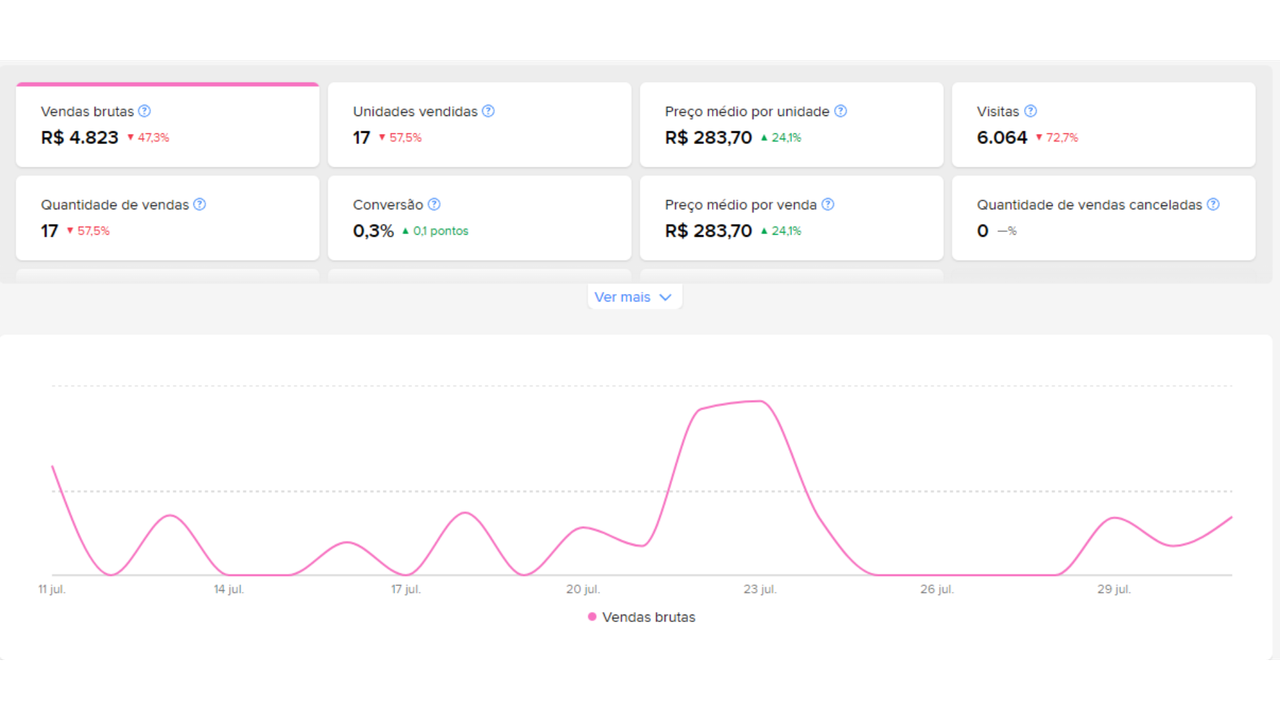This screenshot has width=1280, height=720.
Task: Select the Conversão metric card
Action: [x=480, y=218]
